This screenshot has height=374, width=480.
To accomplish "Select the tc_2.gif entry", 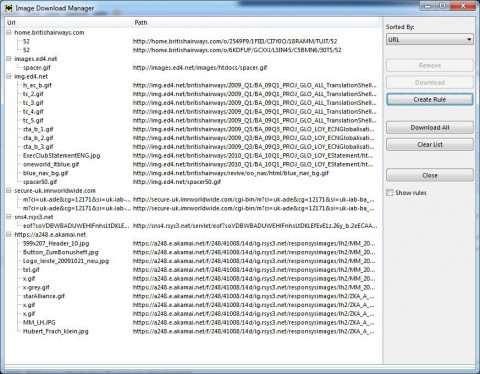I will pos(33,94).
